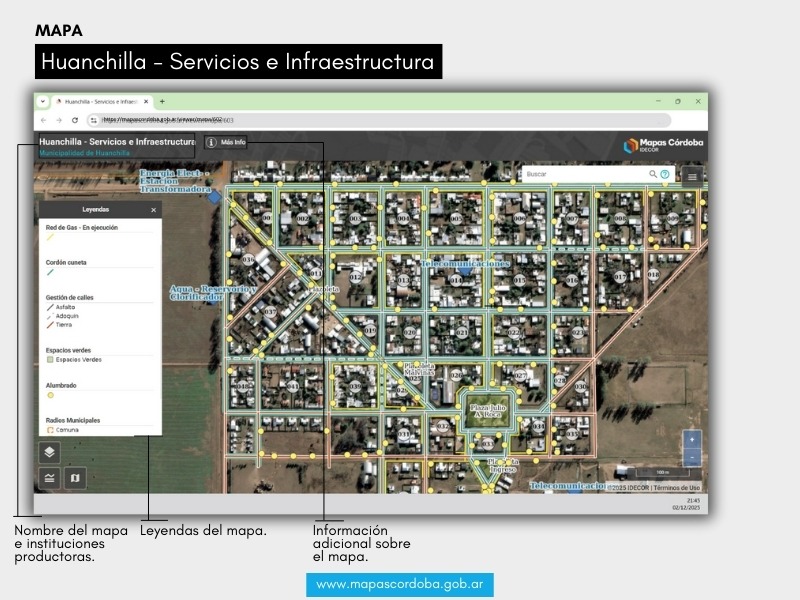Viewport: 800px width, 600px height.
Task: Open a new browser tab
Action: [x=162, y=101]
